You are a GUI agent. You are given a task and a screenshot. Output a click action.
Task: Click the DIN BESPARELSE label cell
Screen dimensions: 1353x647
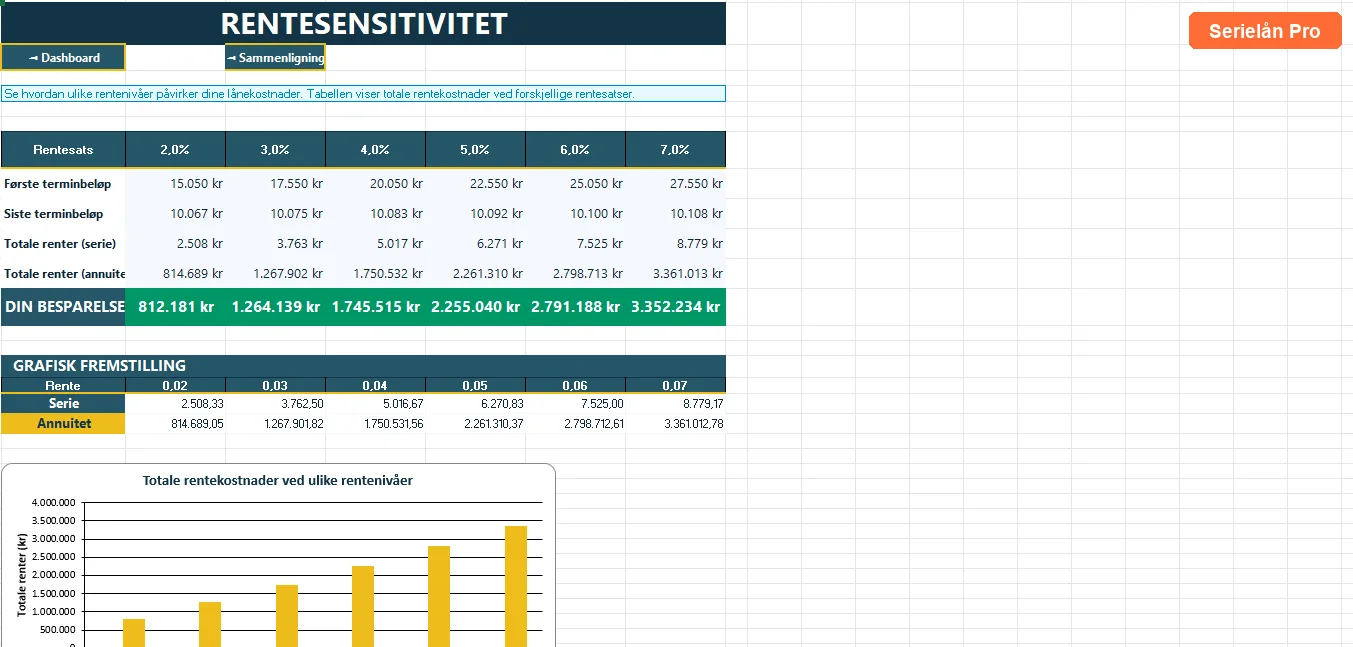click(63, 307)
